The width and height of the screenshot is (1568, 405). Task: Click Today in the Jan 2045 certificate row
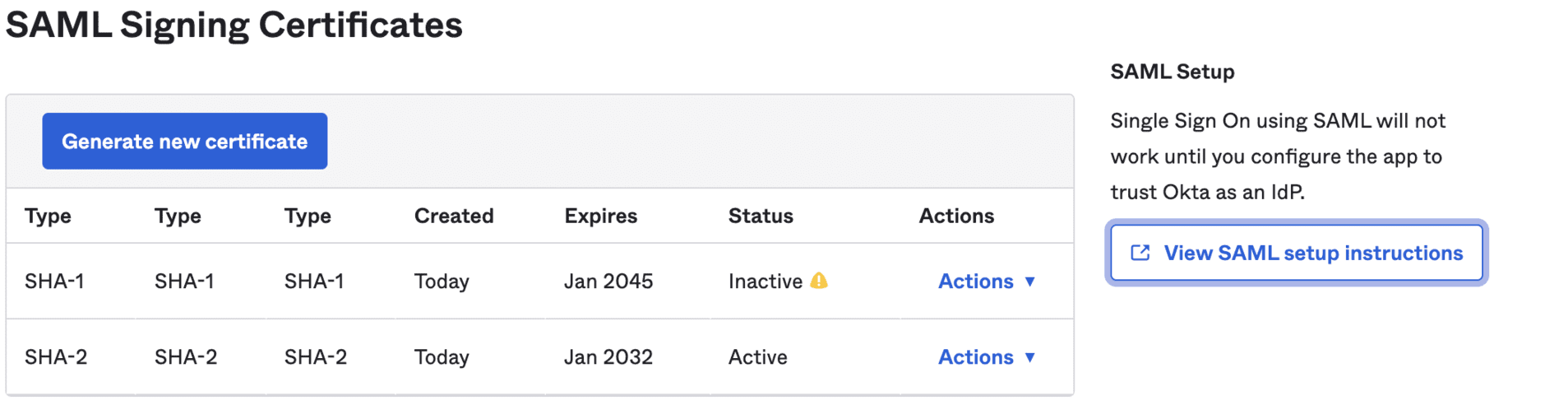point(442,282)
